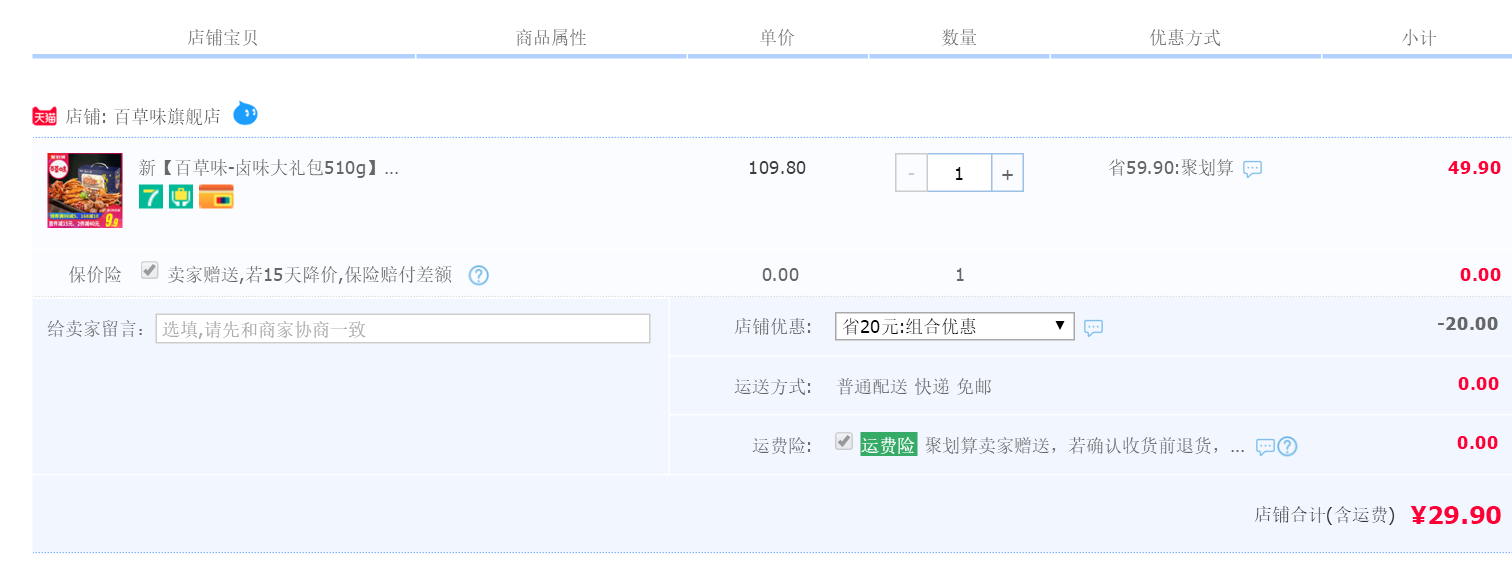
Task: Click the green consumer protection bag badge
Action: pyautogui.click(x=181, y=197)
